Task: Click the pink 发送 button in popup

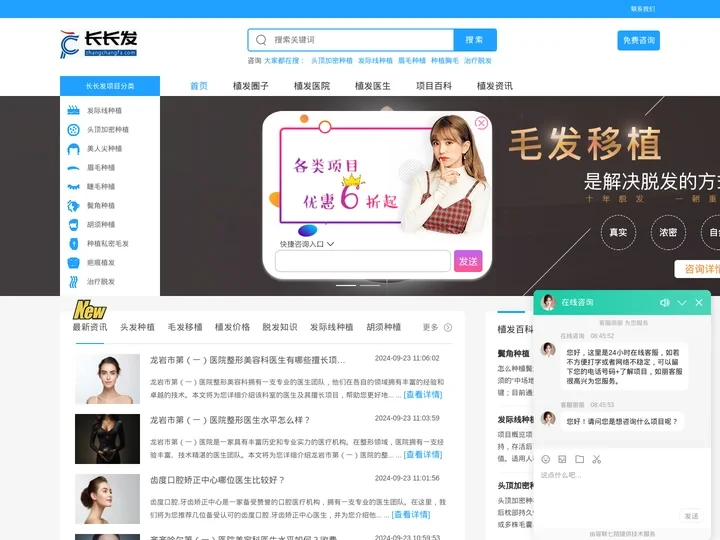Action: 468,261
